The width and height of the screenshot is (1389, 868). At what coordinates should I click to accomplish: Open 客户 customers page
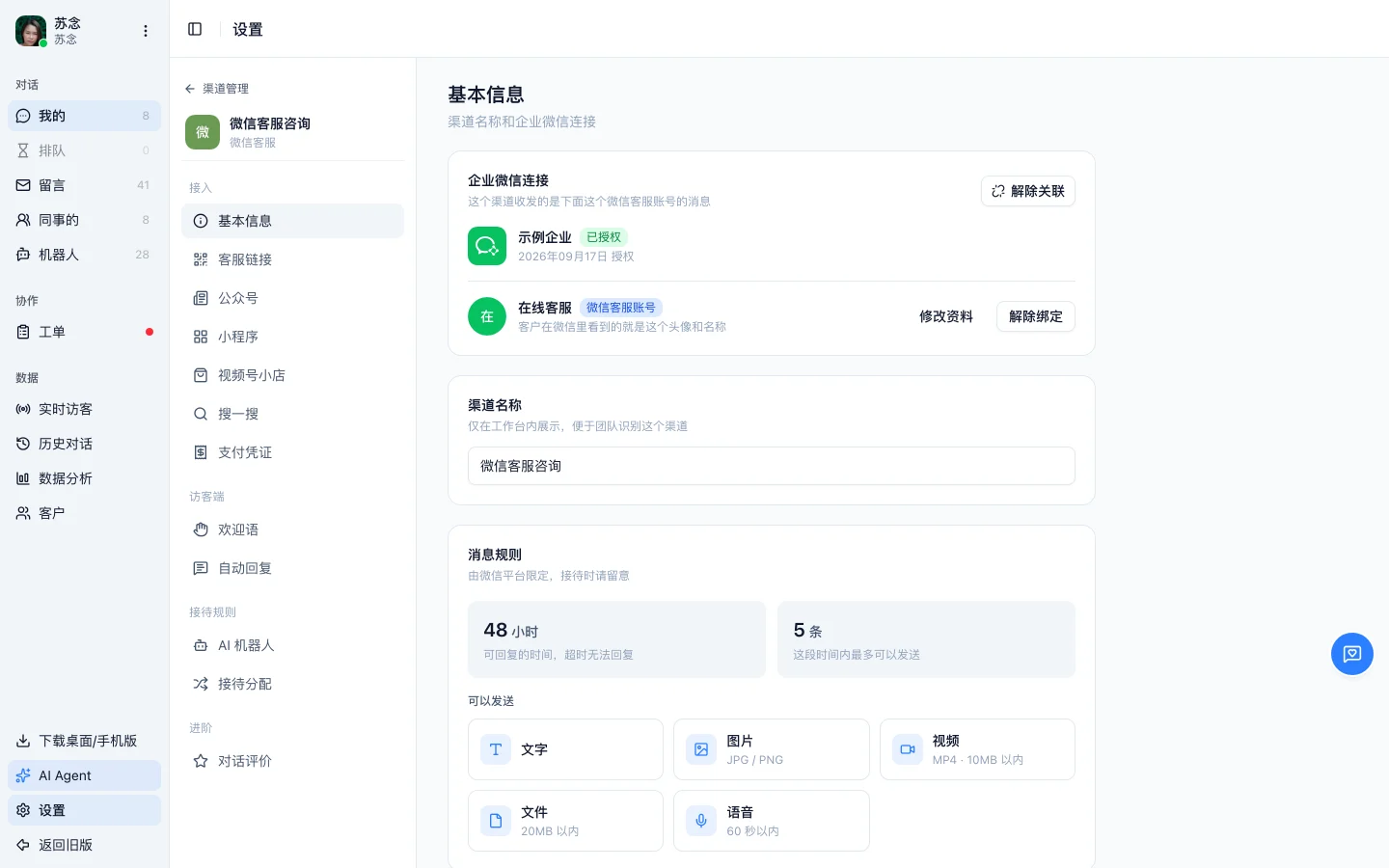pos(84,513)
